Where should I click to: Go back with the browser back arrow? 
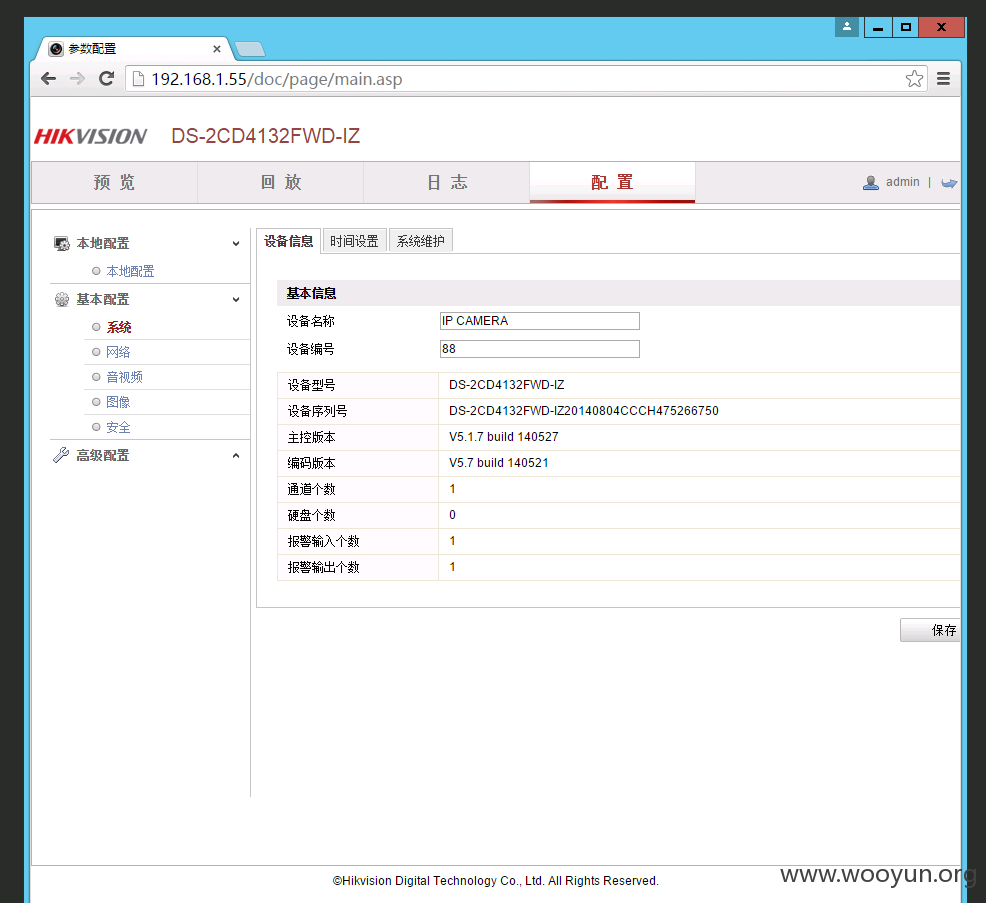click(48, 79)
